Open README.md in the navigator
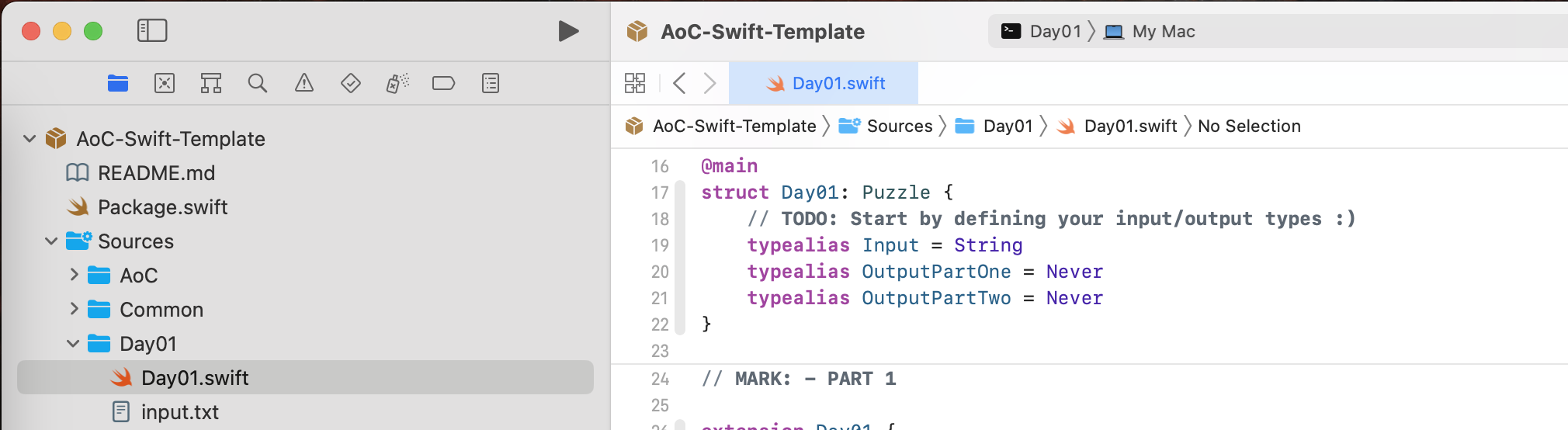Viewport: 1568px width, 430px height. (156, 173)
